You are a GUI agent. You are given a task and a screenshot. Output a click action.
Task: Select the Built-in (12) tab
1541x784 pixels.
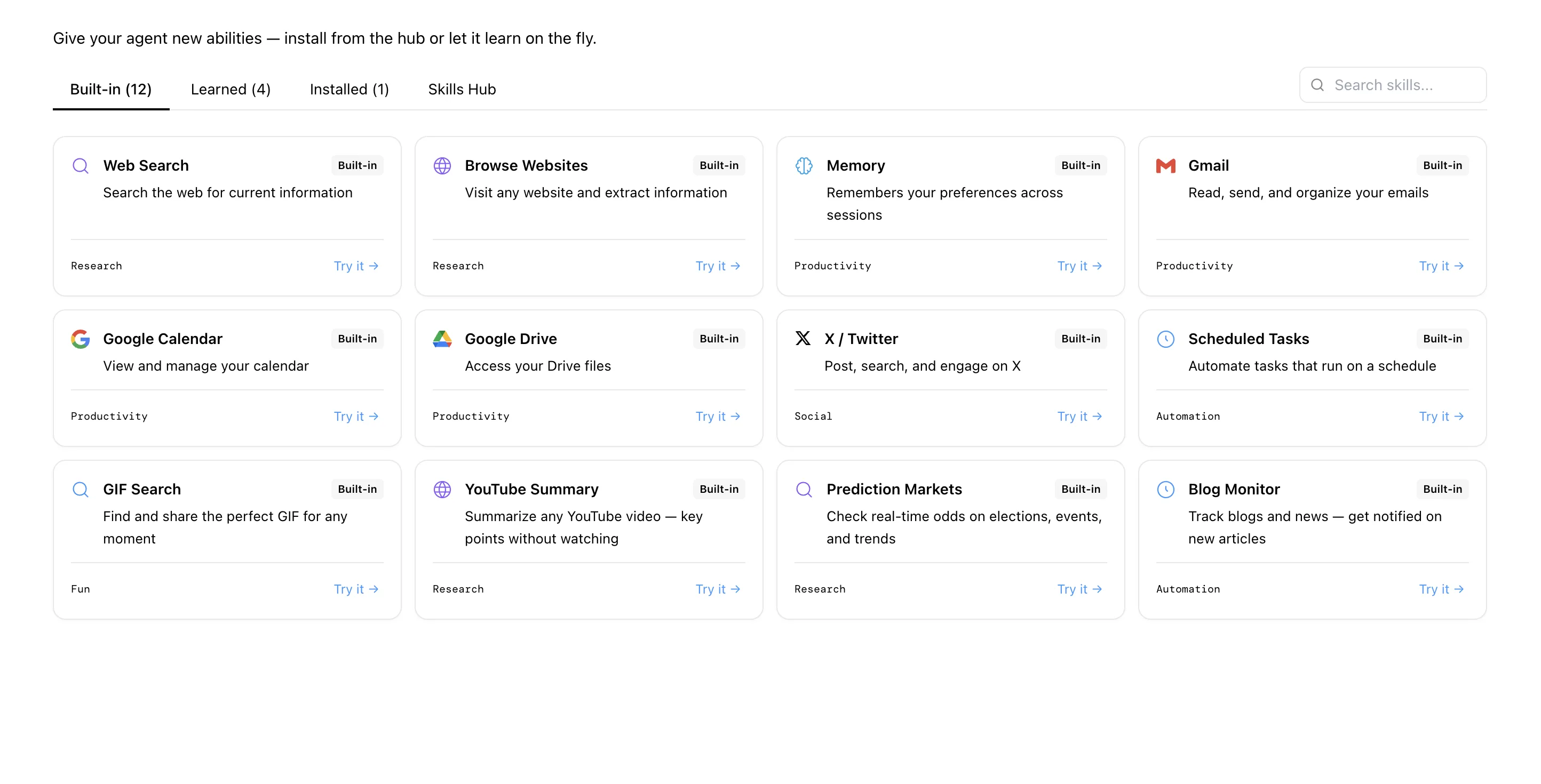pos(110,89)
